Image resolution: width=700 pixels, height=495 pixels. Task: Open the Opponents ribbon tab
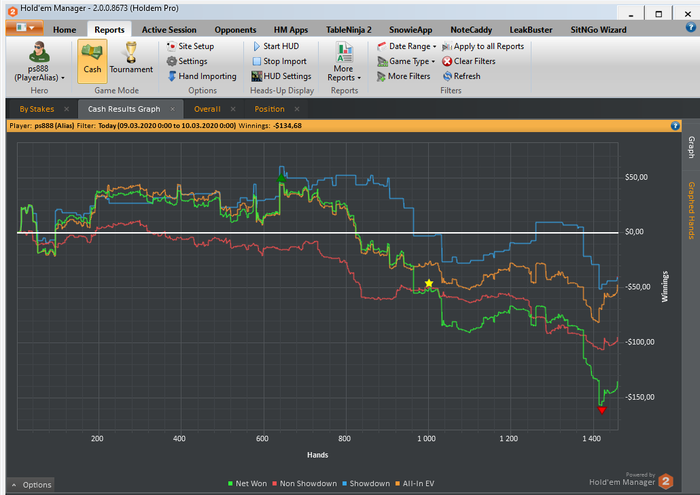235,30
